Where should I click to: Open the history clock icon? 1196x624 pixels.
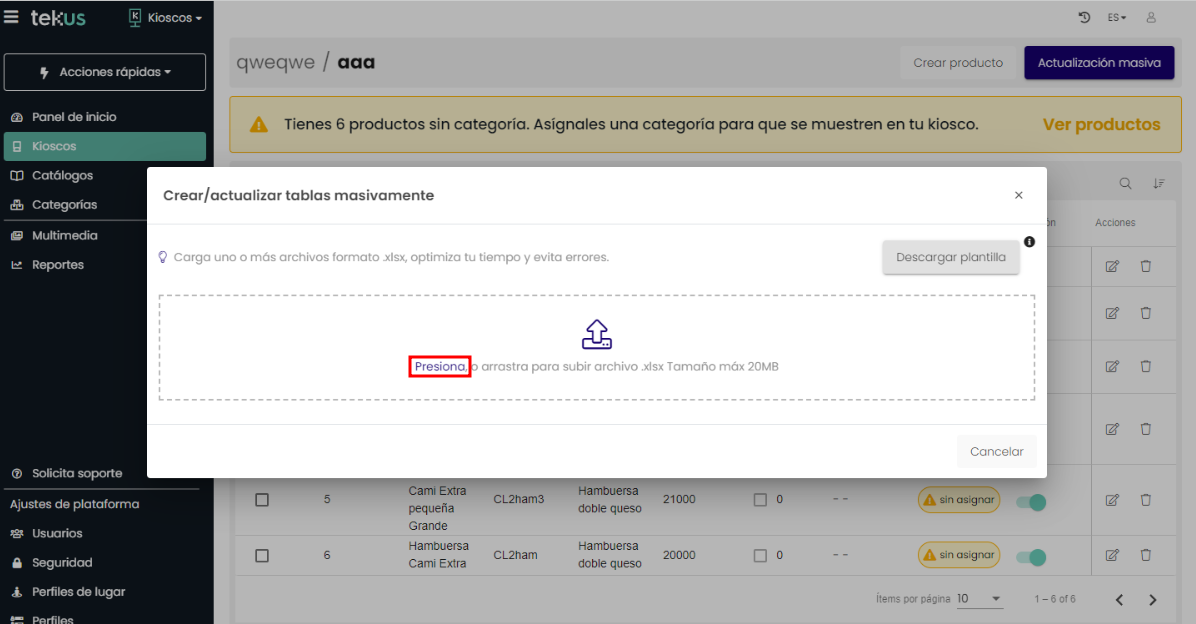click(1084, 18)
